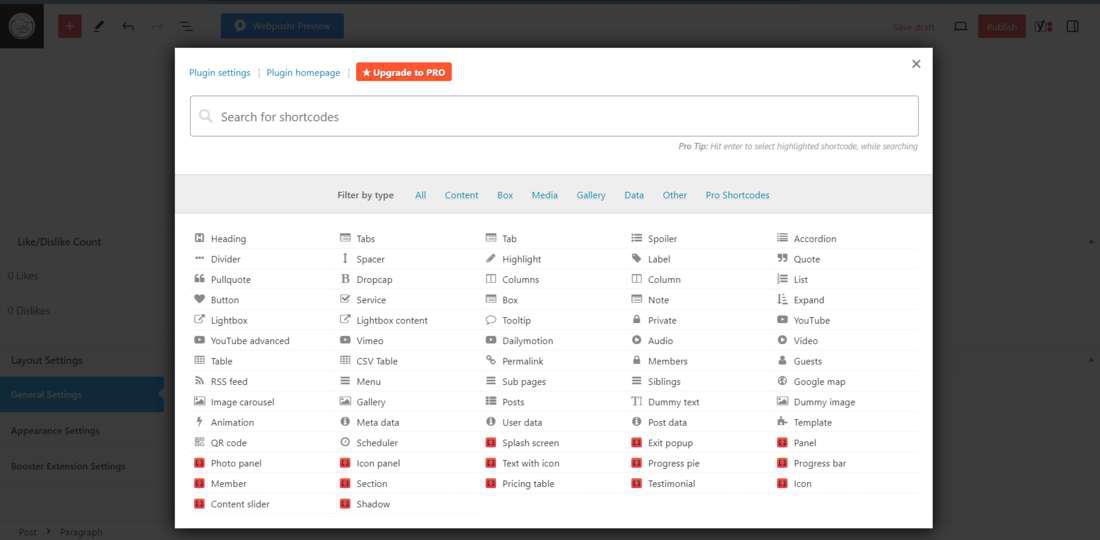Select the Pro Pricing table shortcode

click(520, 482)
